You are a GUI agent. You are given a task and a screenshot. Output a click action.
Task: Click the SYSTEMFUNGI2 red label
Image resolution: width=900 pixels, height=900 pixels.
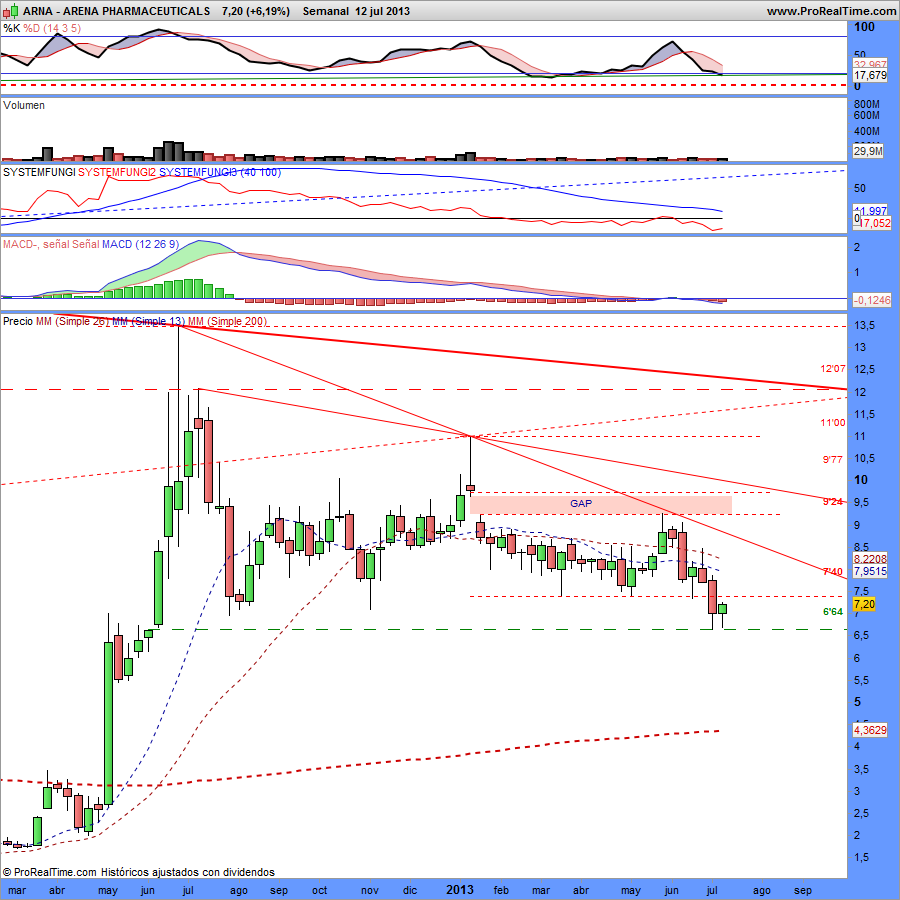[117, 172]
